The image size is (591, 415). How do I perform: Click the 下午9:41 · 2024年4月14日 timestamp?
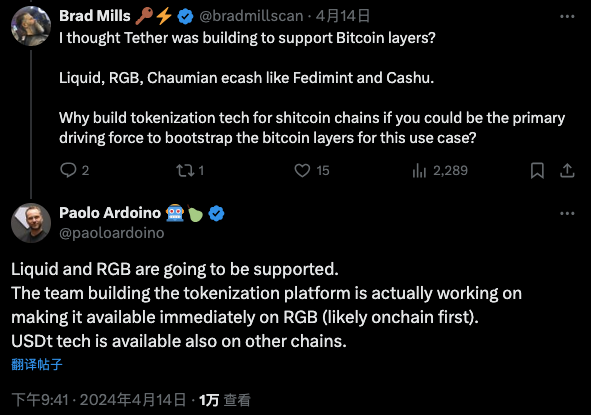pyautogui.click(x=99, y=400)
